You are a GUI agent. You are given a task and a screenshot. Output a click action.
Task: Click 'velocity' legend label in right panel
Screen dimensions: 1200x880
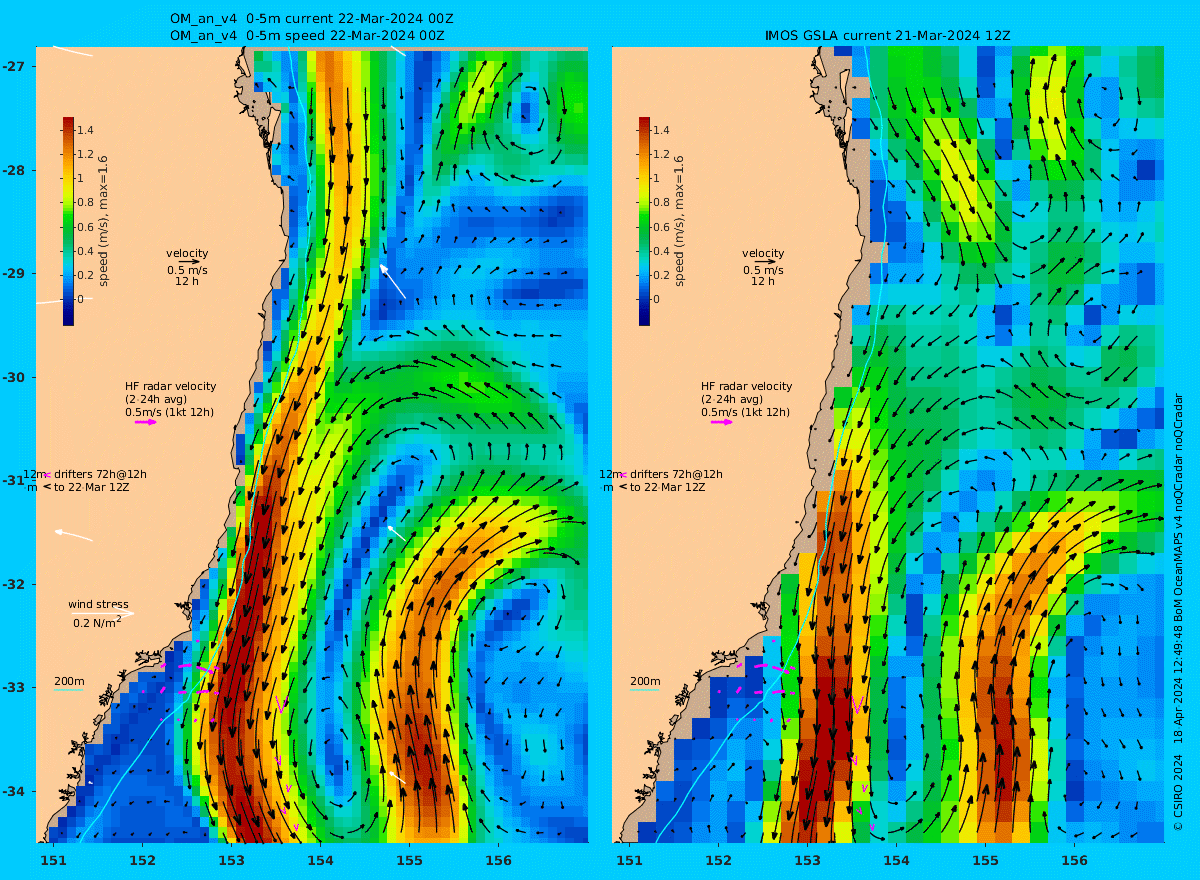tap(763, 253)
